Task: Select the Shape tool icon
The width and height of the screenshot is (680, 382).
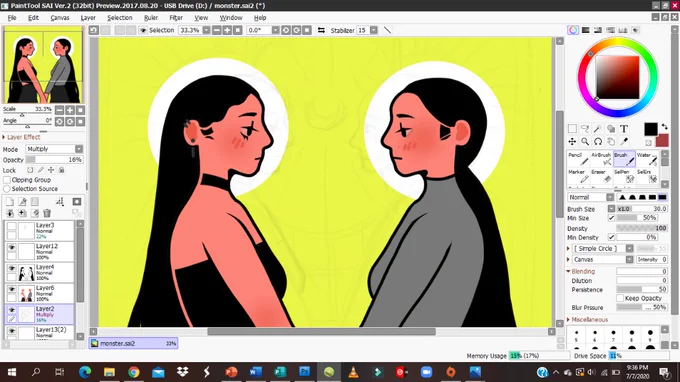Action: point(611,129)
